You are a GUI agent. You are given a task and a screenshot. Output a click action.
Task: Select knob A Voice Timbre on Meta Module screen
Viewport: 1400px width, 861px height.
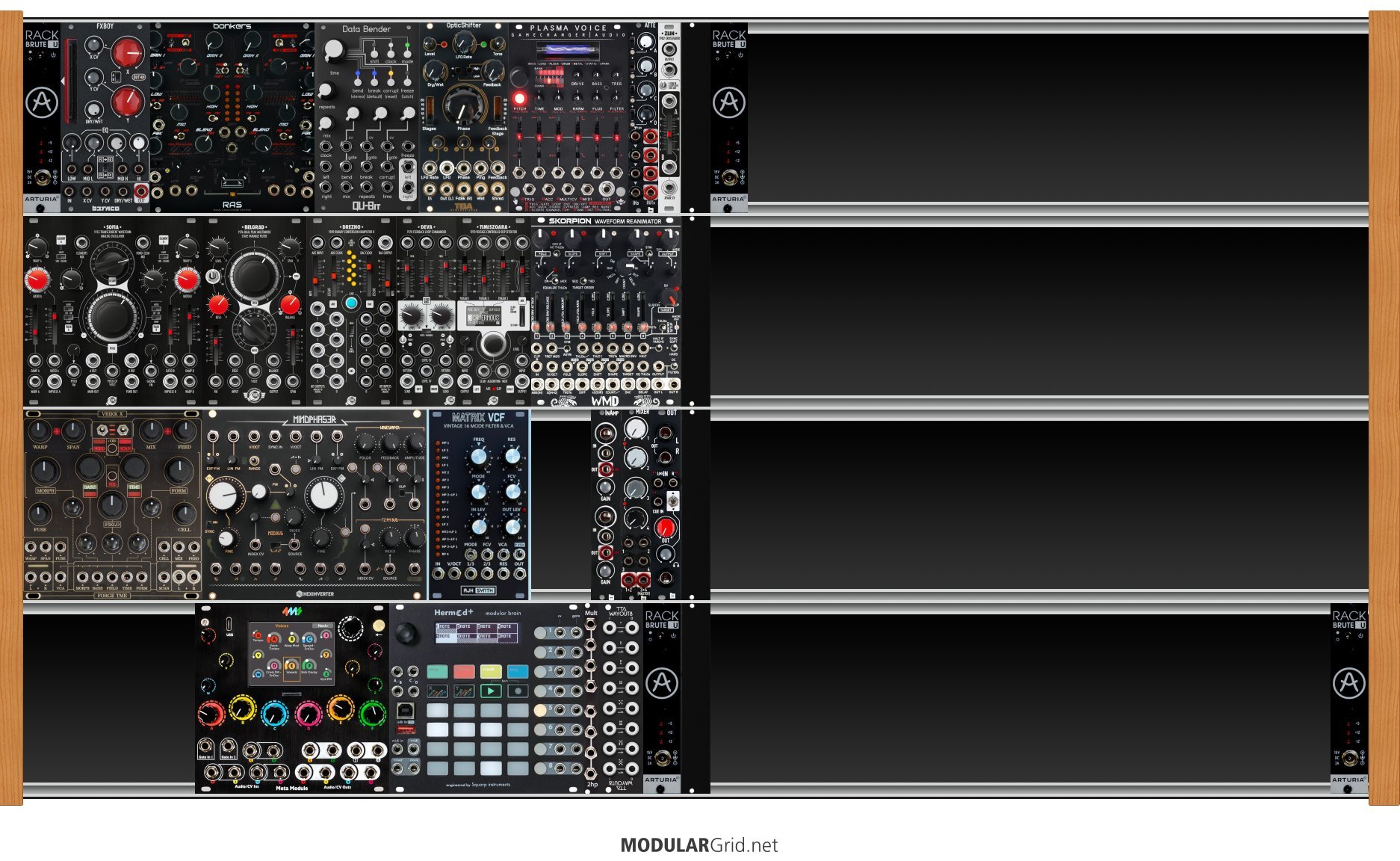click(x=274, y=641)
